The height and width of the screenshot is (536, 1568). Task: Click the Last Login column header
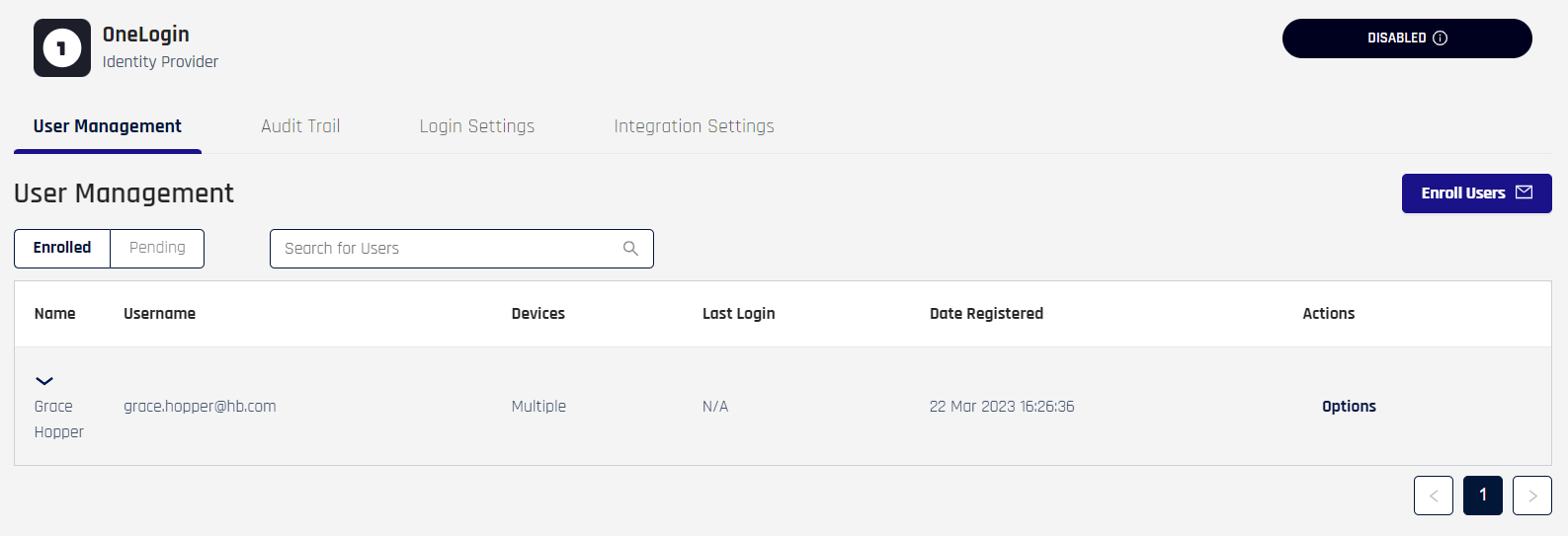coord(739,314)
